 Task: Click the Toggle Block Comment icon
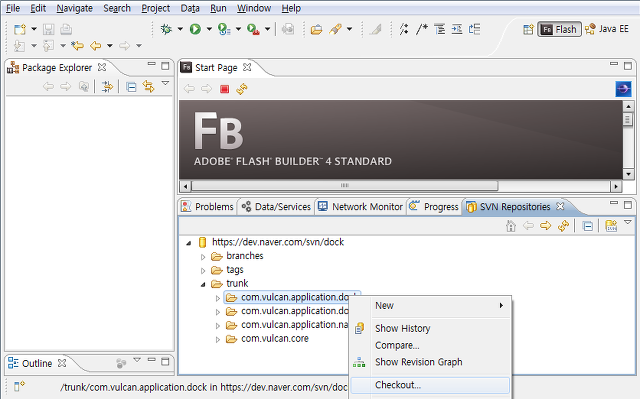tap(422, 29)
